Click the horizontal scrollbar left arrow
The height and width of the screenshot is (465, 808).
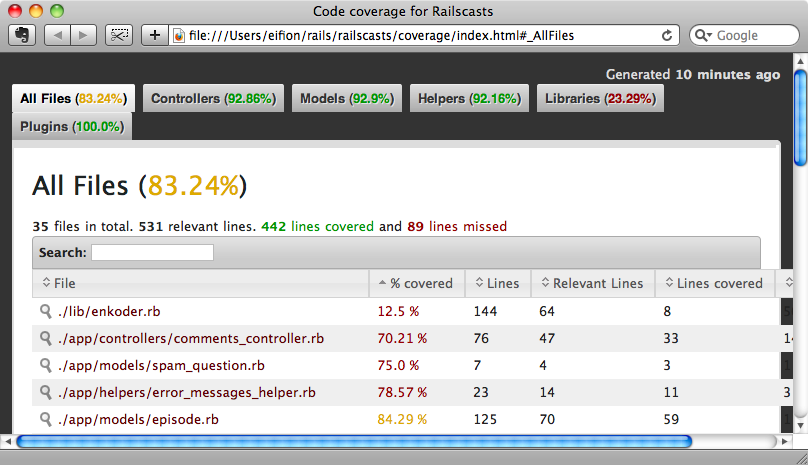[8, 441]
